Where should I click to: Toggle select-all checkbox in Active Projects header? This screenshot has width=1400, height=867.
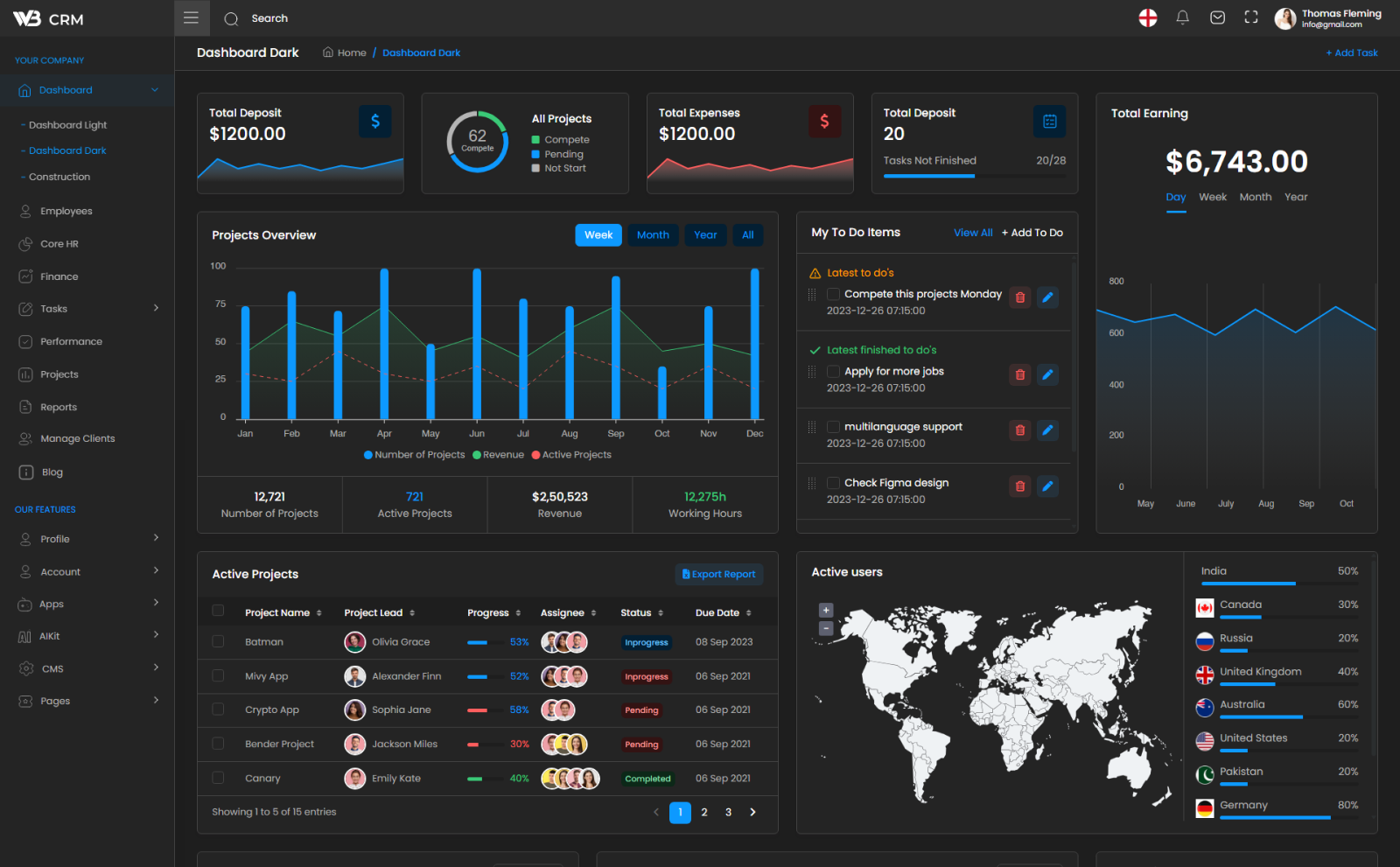tap(218, 611)
